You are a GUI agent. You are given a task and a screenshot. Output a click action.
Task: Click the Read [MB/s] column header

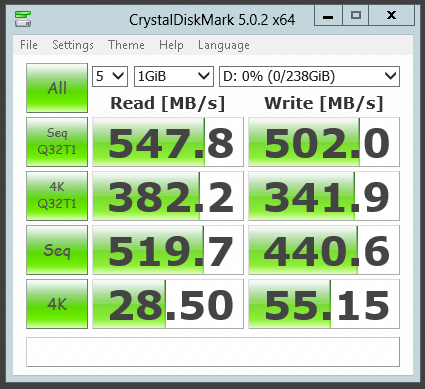tap(168, 103)
